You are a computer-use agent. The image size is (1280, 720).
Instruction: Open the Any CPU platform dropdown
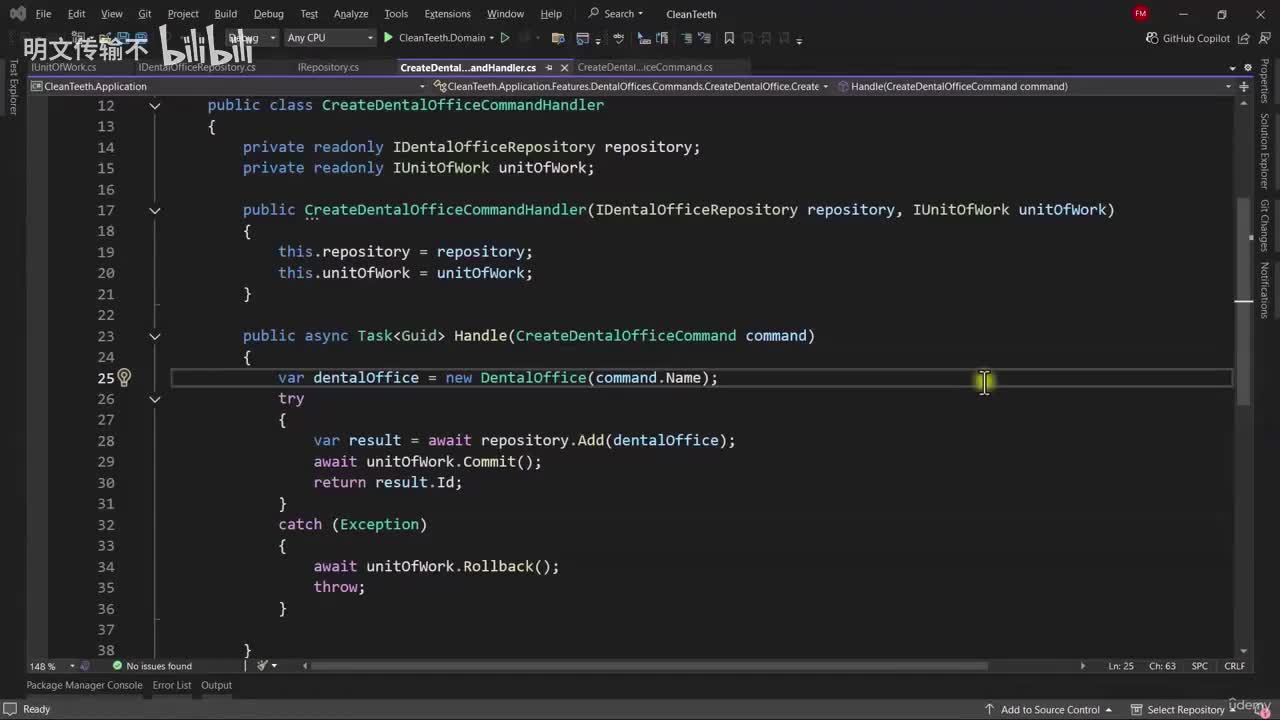[330, 38]
